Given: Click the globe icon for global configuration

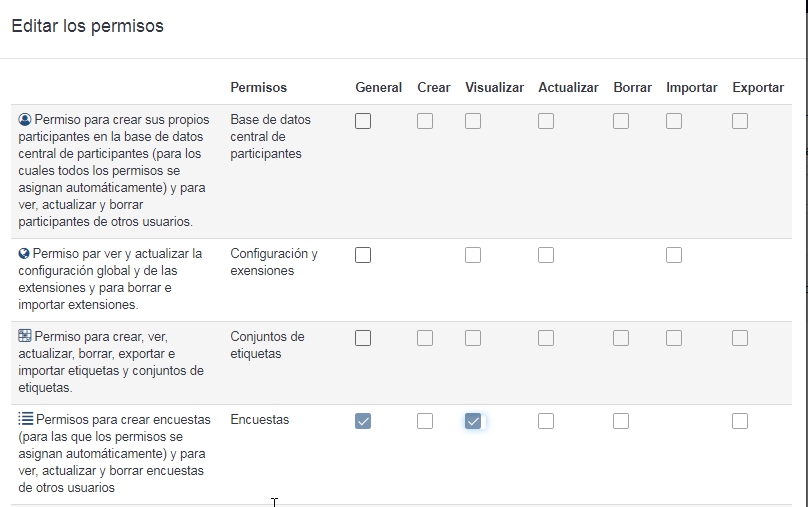Looking at the screenshot, I should click(x=25, y=254).
